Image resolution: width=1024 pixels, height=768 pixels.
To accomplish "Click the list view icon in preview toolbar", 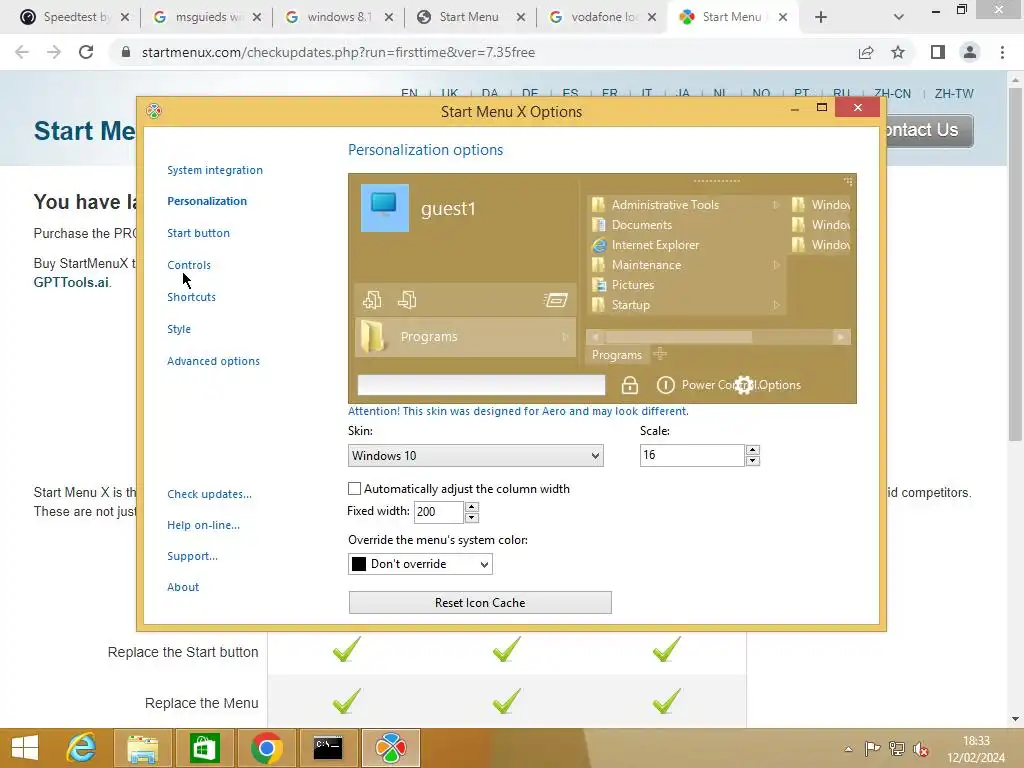I will point(556,300).
